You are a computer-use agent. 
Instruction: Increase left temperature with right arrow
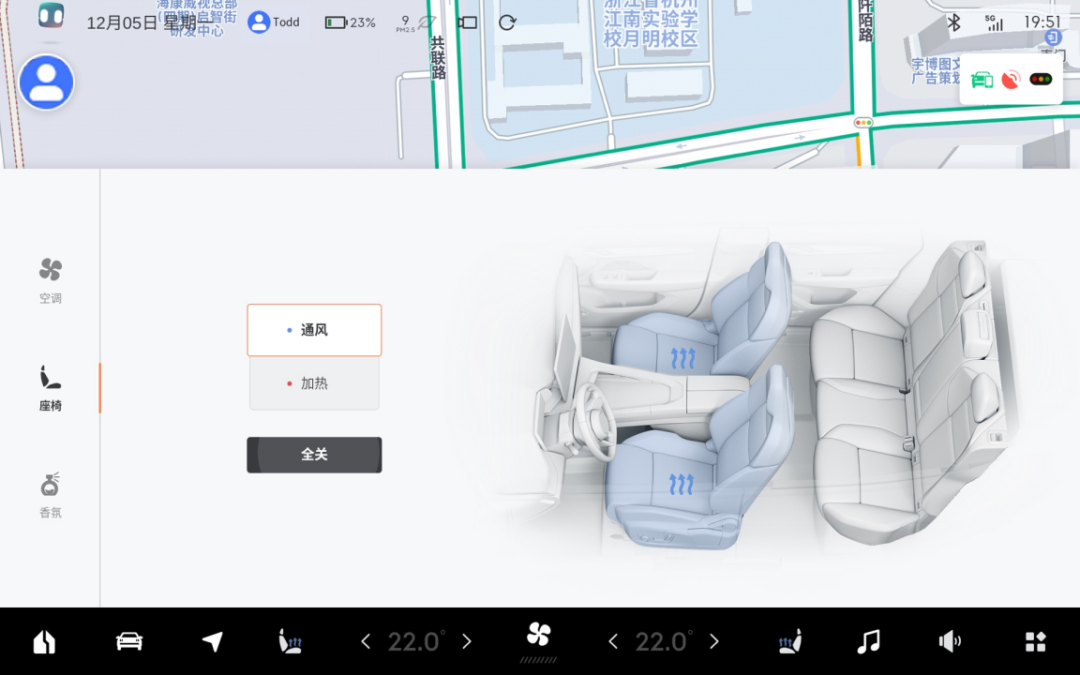[x=466, y=642]
